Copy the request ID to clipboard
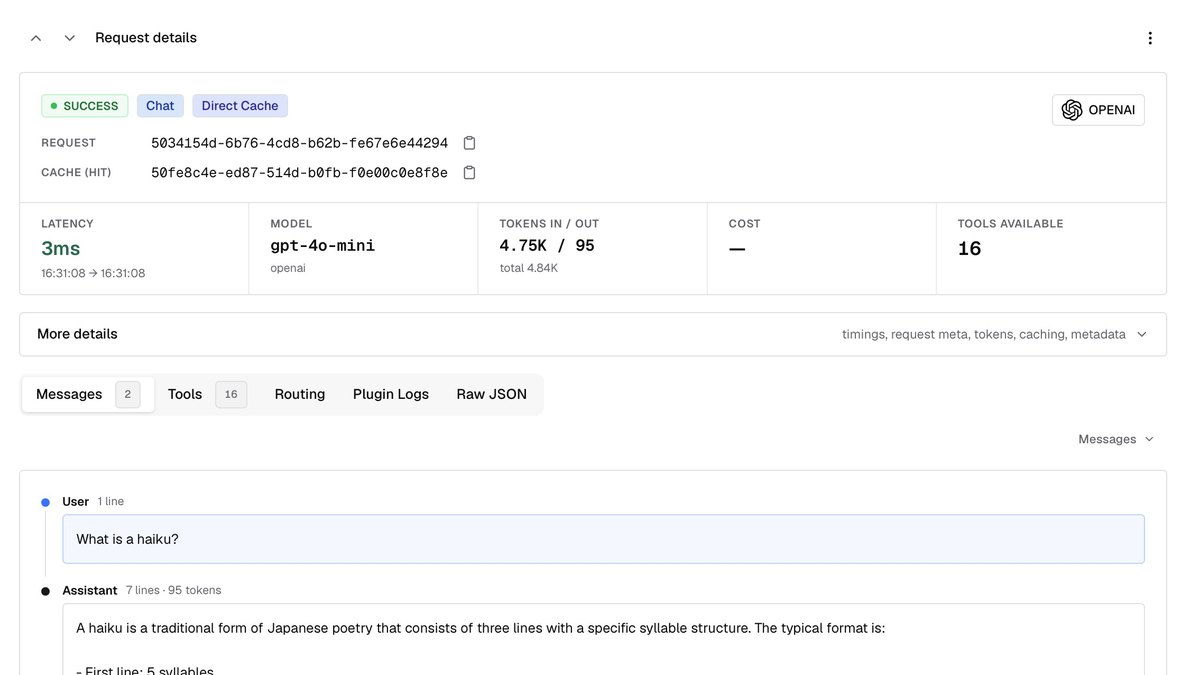 (469, 143)
